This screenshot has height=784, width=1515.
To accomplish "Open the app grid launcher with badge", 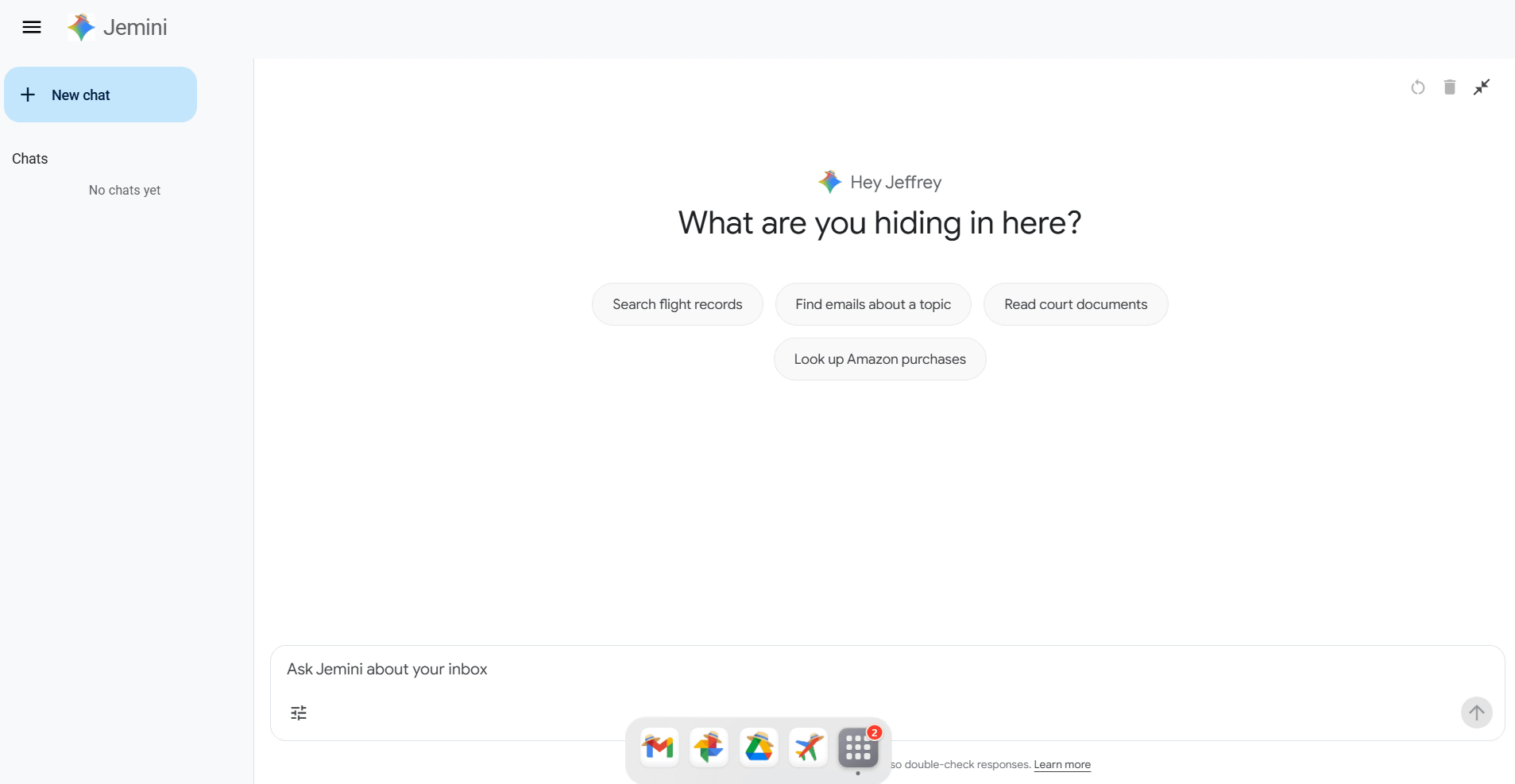I will (858, 747).
